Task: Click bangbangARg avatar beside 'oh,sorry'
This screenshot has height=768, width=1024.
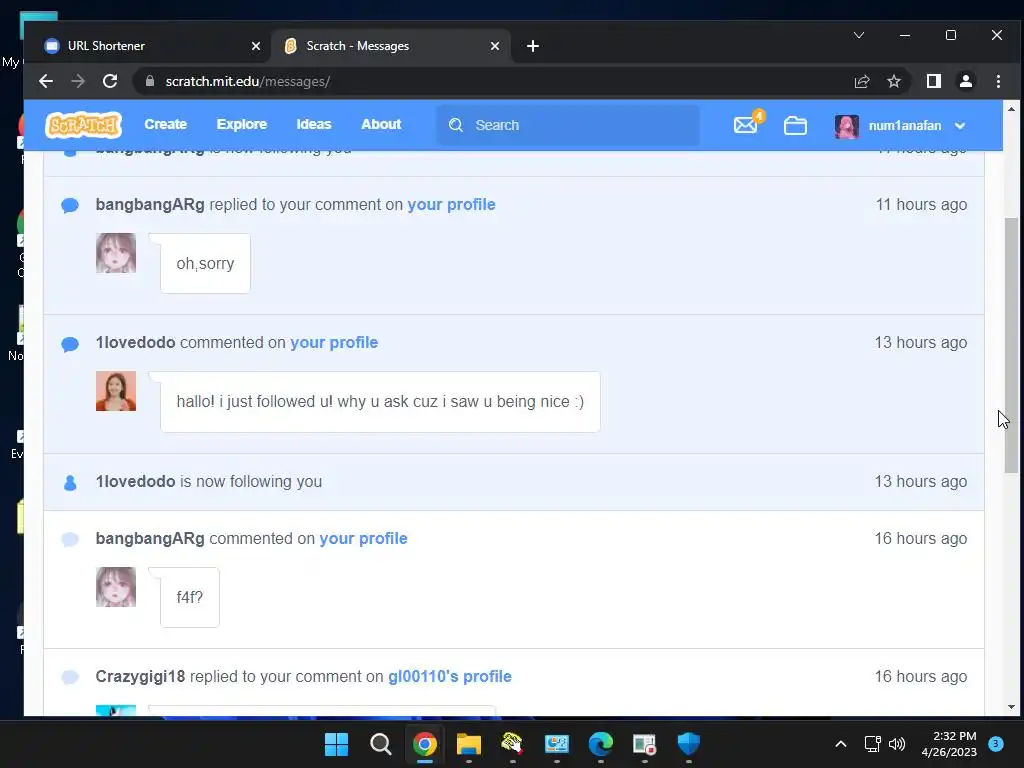Action: pyautogui.click(x=116, y=253)
